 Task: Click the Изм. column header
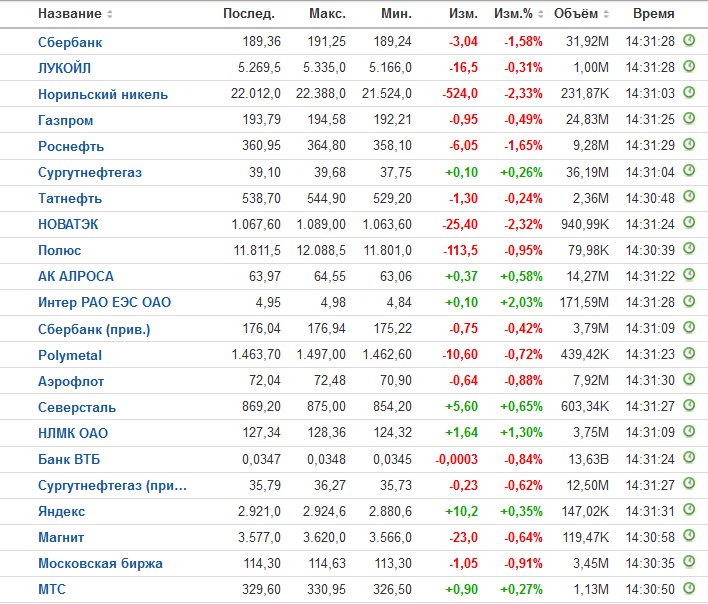click(463, 14)
